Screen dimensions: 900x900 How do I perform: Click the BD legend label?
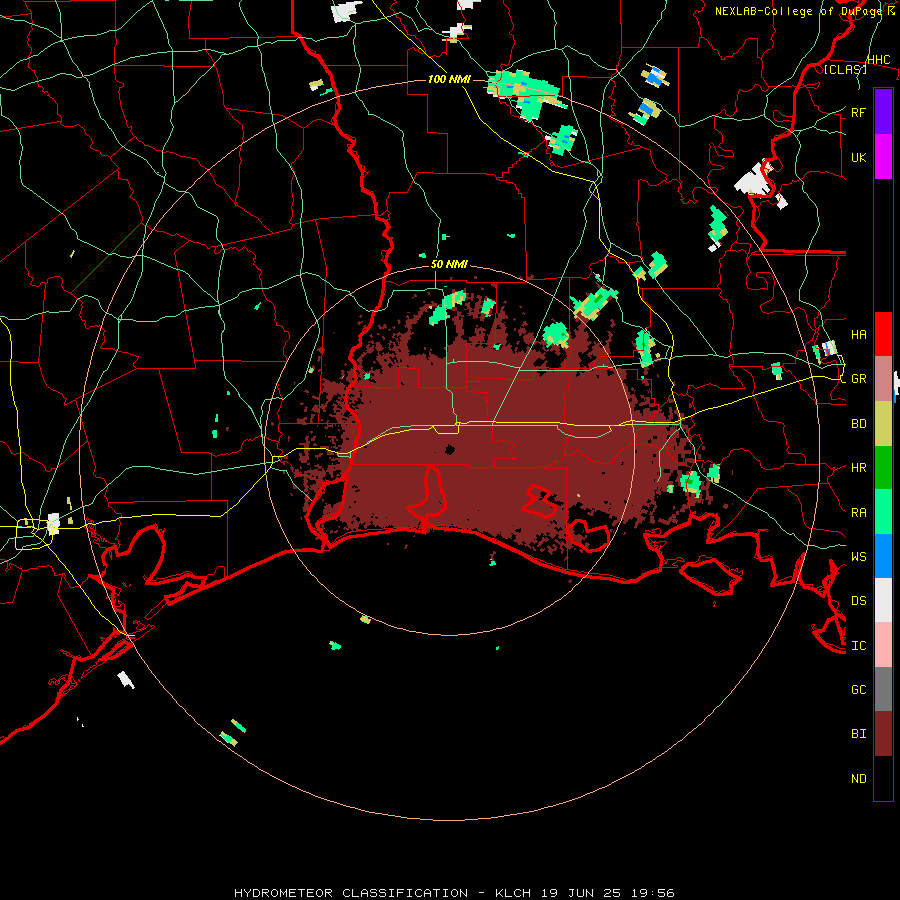click(859, 424)
